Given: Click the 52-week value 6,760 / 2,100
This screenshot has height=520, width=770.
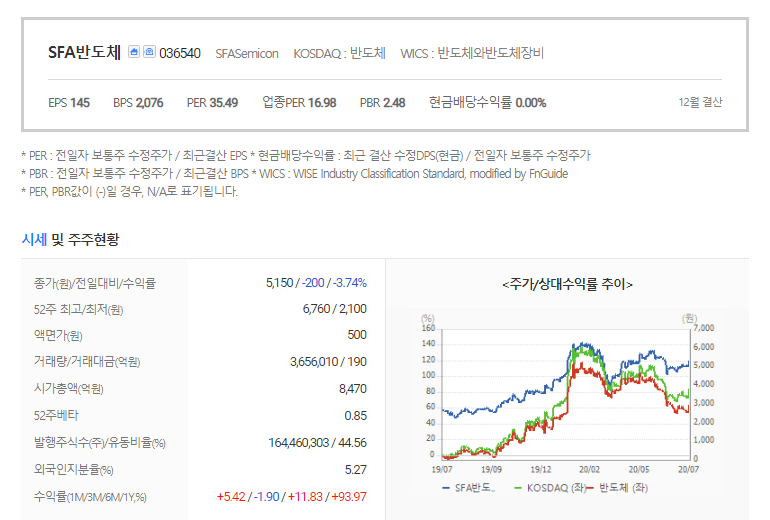Looking at the screenshot, I should click(334, 309).
